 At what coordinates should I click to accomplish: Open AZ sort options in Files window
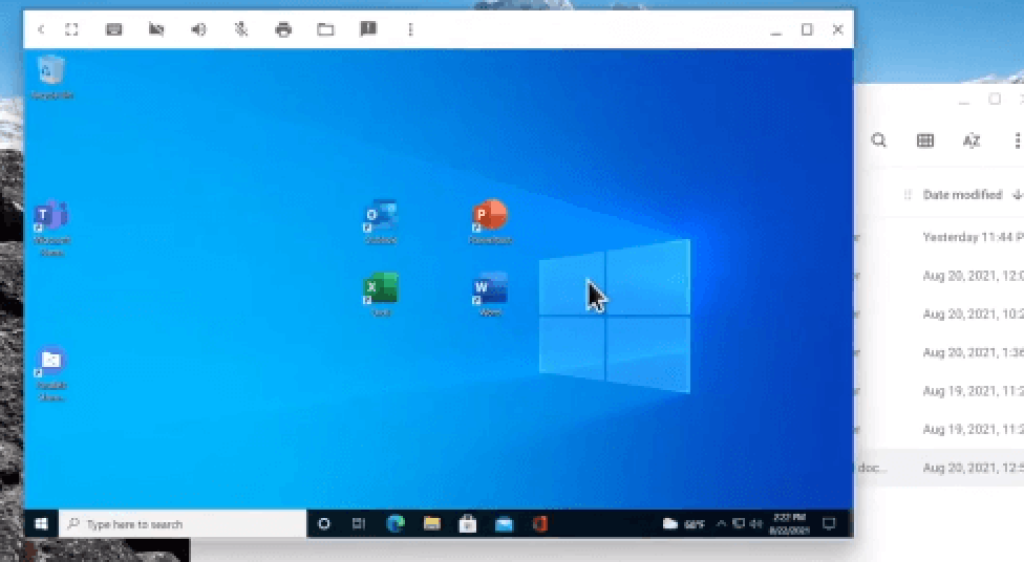coord(972,140)
